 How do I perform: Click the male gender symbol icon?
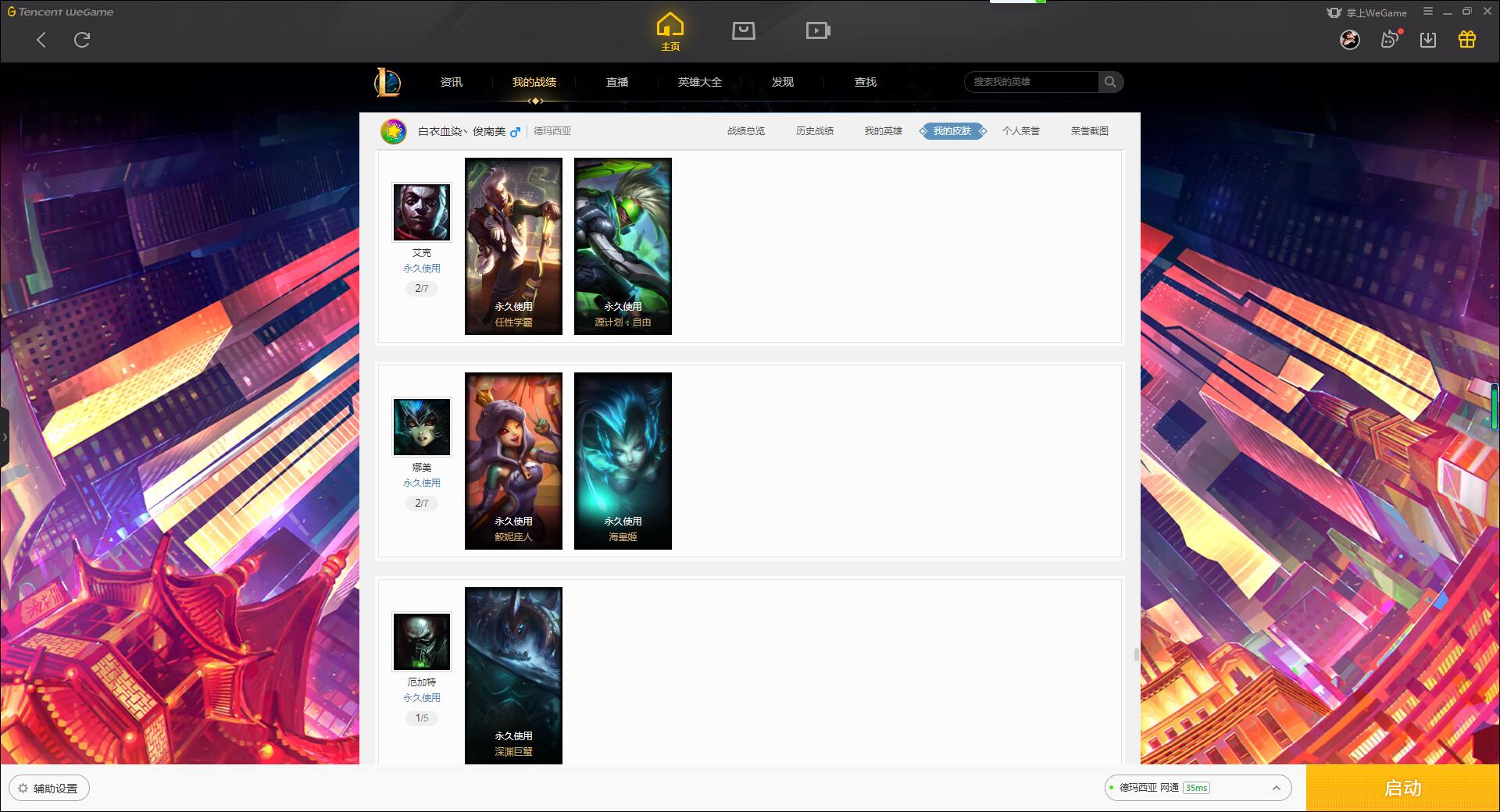(x=515, y=132)
